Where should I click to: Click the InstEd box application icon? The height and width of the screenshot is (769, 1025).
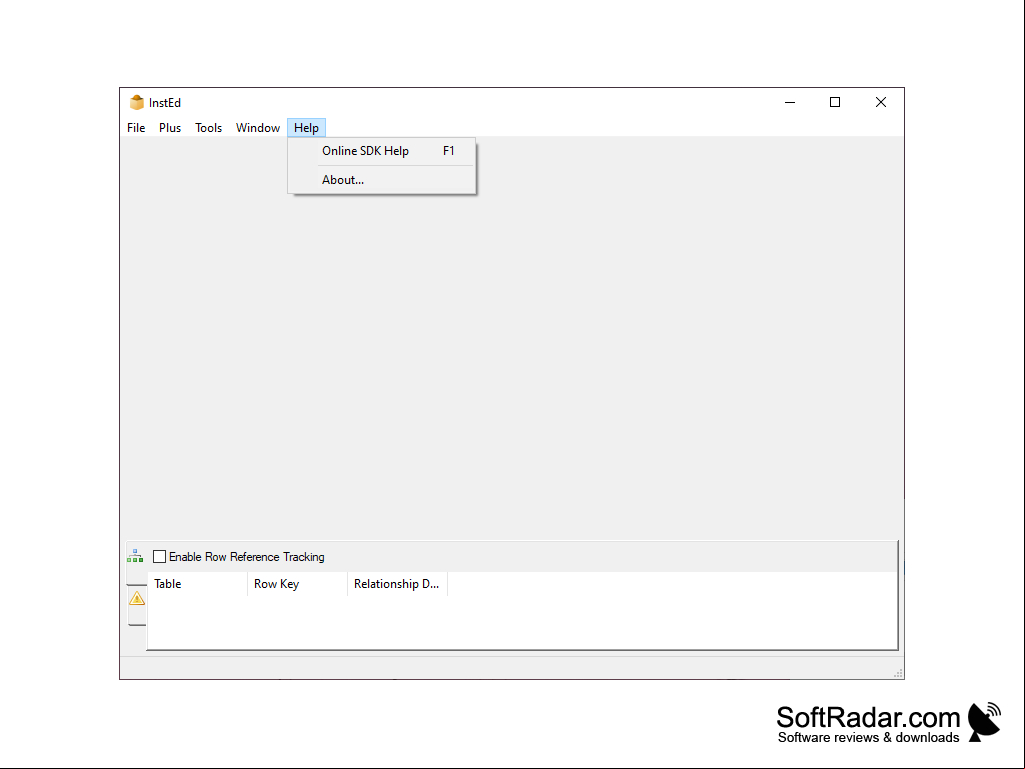click(x=137, y=103)
